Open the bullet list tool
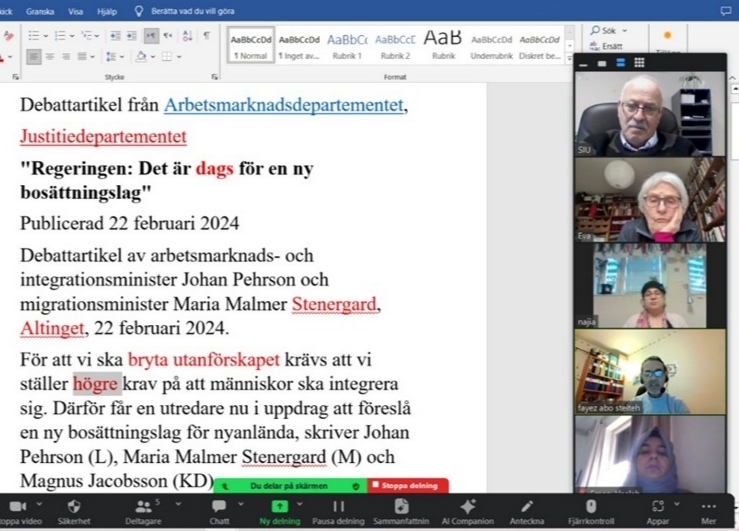Screen dimensions: 739x531 tap(33, 35)
